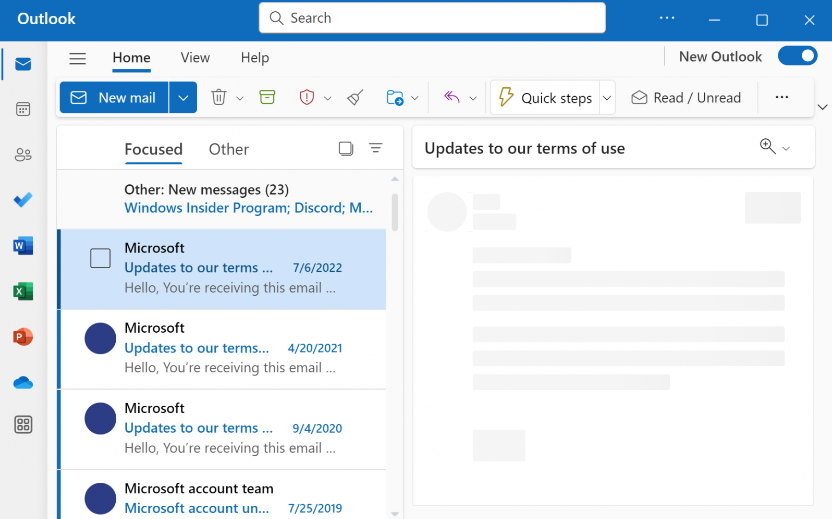This screenshot has width=832, height=519.
Task: Check the box on the 7/6/2022 Microsoft email
Action: pos(100,258)
